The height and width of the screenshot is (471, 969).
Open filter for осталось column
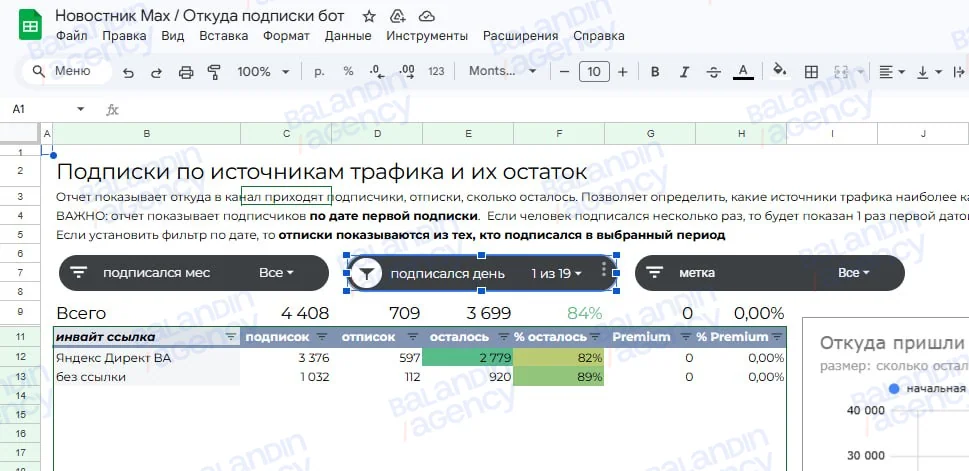pos(504,337)
